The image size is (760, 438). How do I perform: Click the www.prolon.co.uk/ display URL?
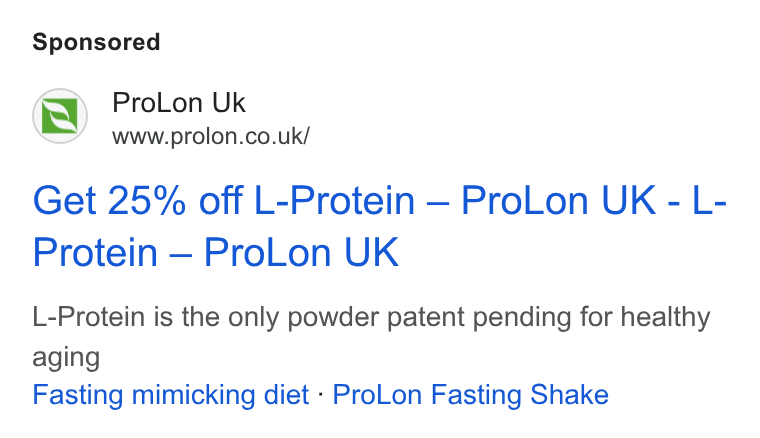click(211, 136)
